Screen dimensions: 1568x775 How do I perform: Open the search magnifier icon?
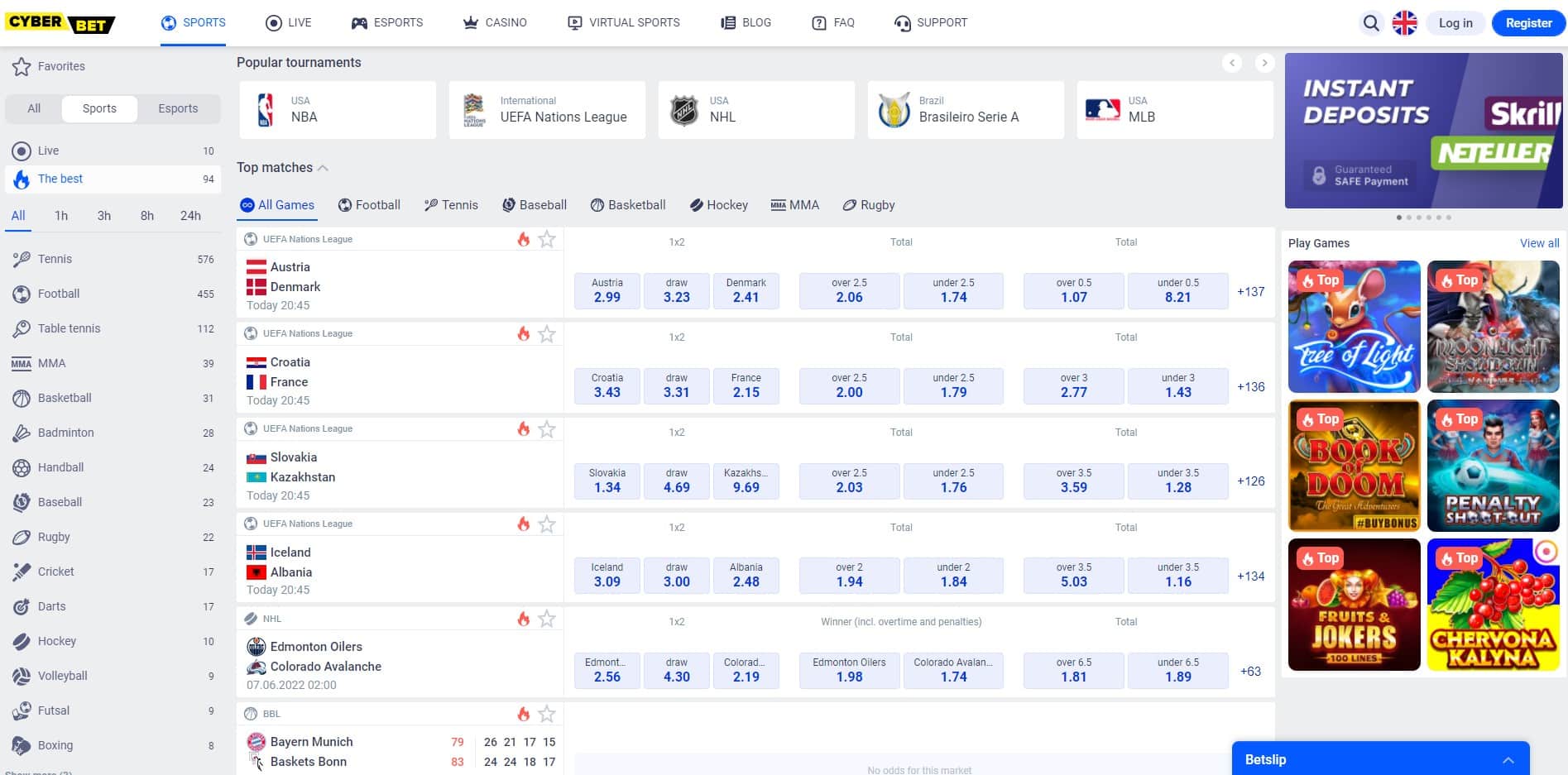tap(1371, 23)
